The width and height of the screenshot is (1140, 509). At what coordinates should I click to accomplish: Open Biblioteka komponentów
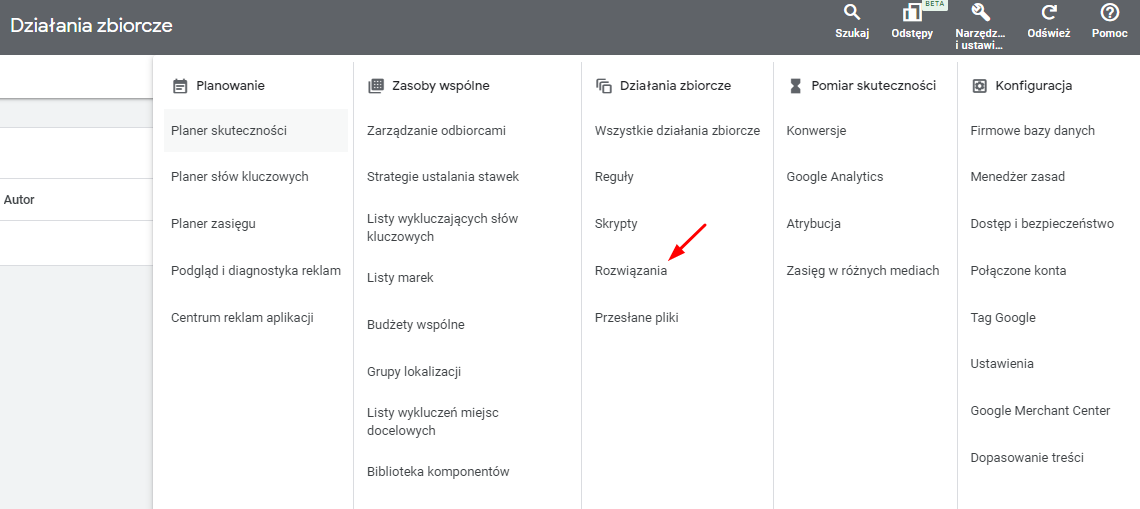pos(438,472)
